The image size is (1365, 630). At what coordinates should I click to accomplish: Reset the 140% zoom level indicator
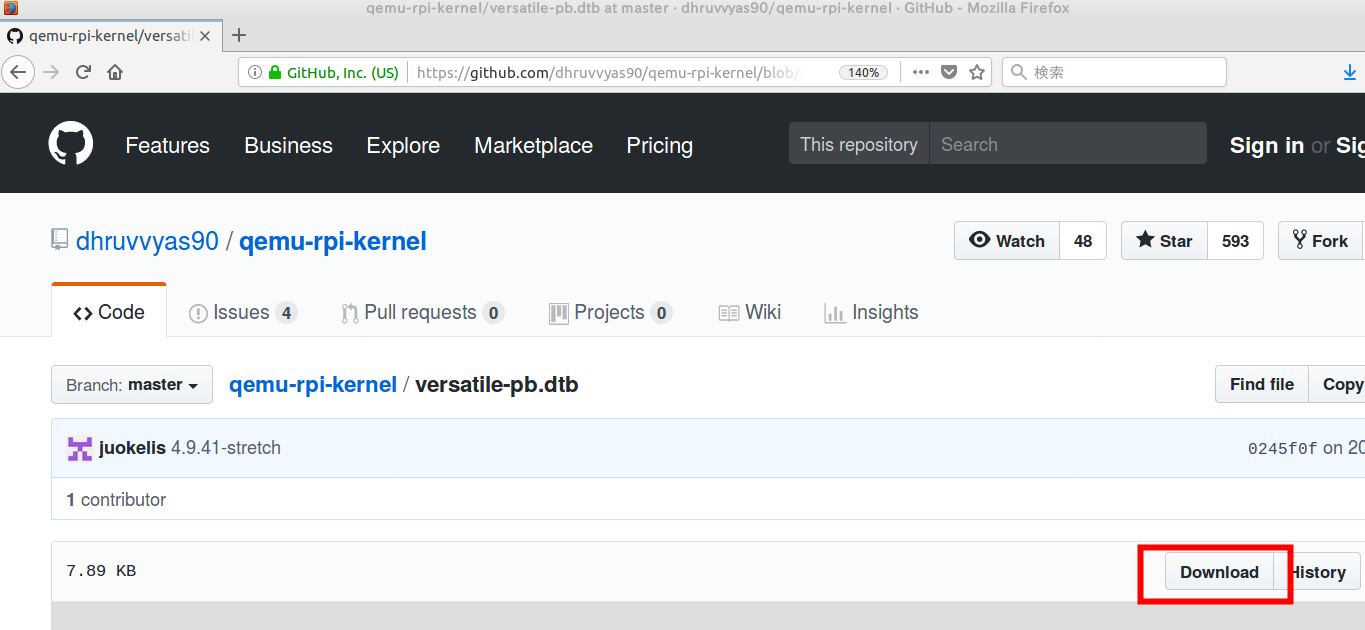tap(863, 72)
